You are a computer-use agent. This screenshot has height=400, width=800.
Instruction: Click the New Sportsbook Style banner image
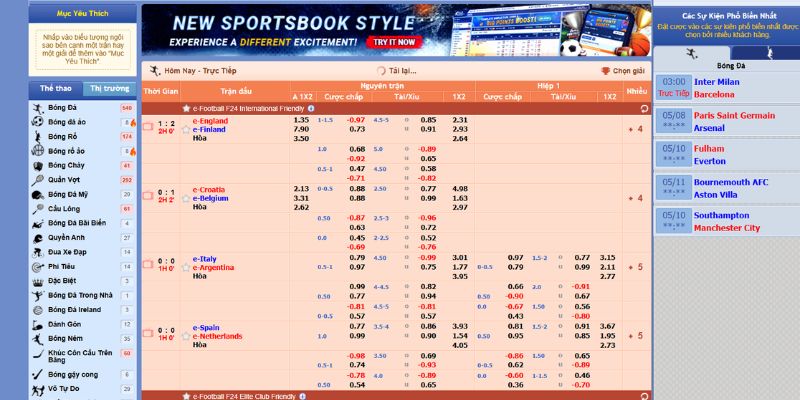pyautogui.click(x=396, y=30)
